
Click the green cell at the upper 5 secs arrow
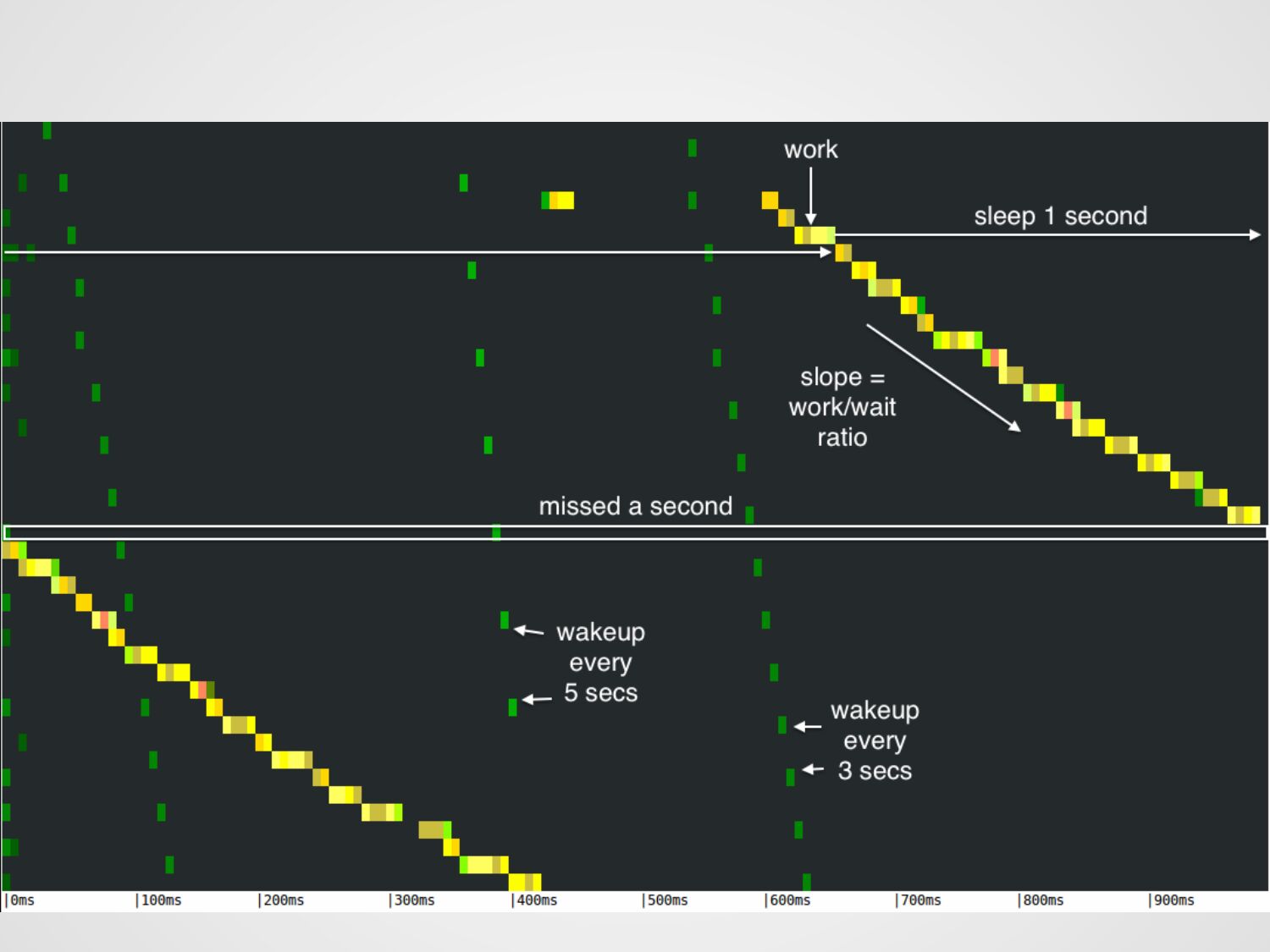[505, 620]
